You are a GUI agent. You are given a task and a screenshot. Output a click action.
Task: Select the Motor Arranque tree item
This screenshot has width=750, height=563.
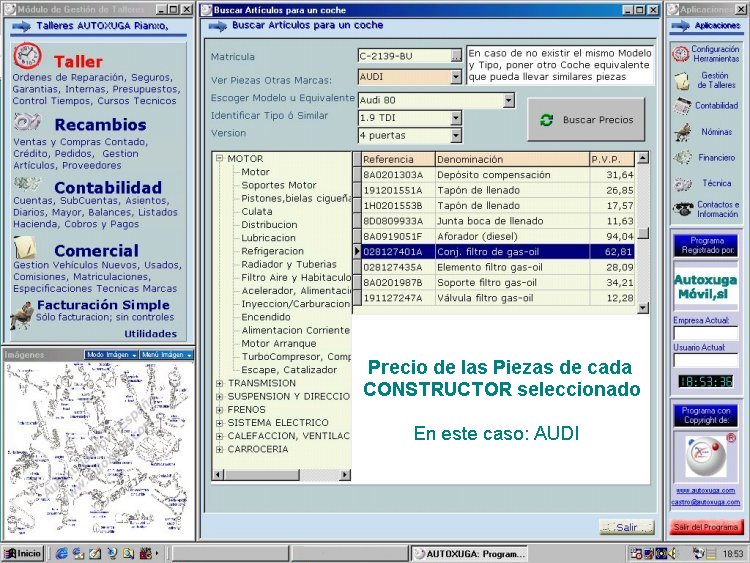click(278, 343)
